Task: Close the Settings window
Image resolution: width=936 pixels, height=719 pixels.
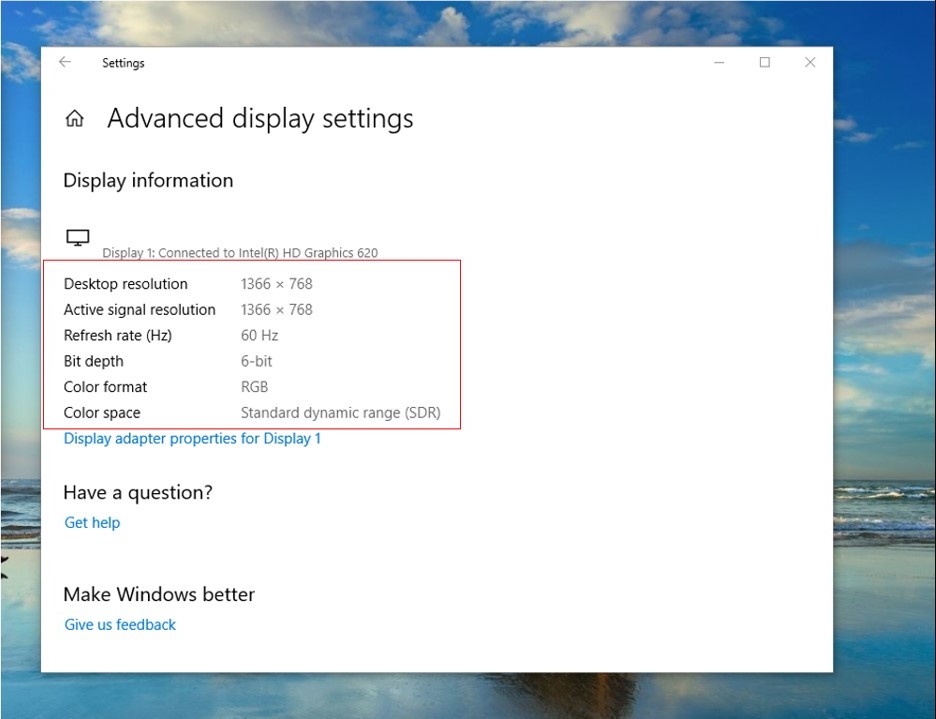Action: coord(810,62)
